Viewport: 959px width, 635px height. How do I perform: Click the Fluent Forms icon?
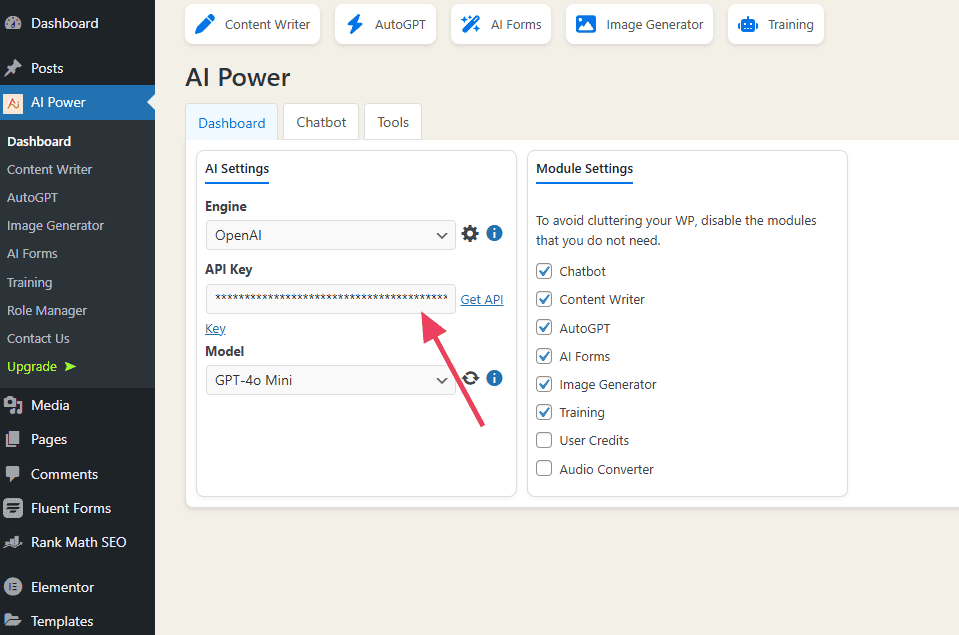point(13,508)
